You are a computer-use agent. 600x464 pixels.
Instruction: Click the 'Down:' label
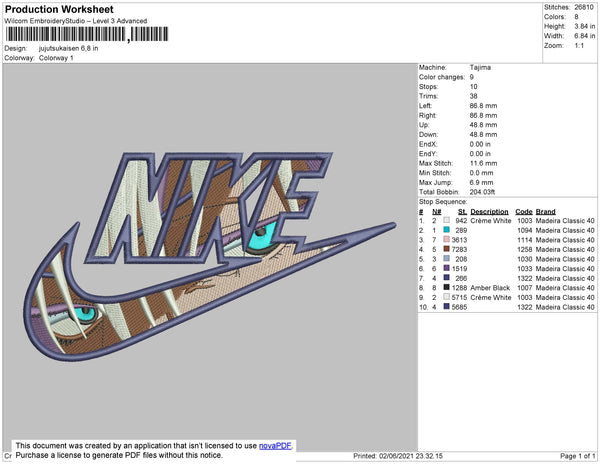[x=429, y=134]
